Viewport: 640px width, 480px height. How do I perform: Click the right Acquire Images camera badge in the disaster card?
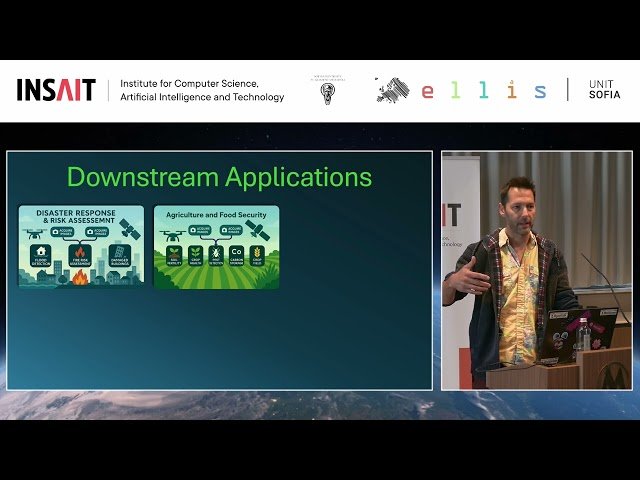[97, 232]
